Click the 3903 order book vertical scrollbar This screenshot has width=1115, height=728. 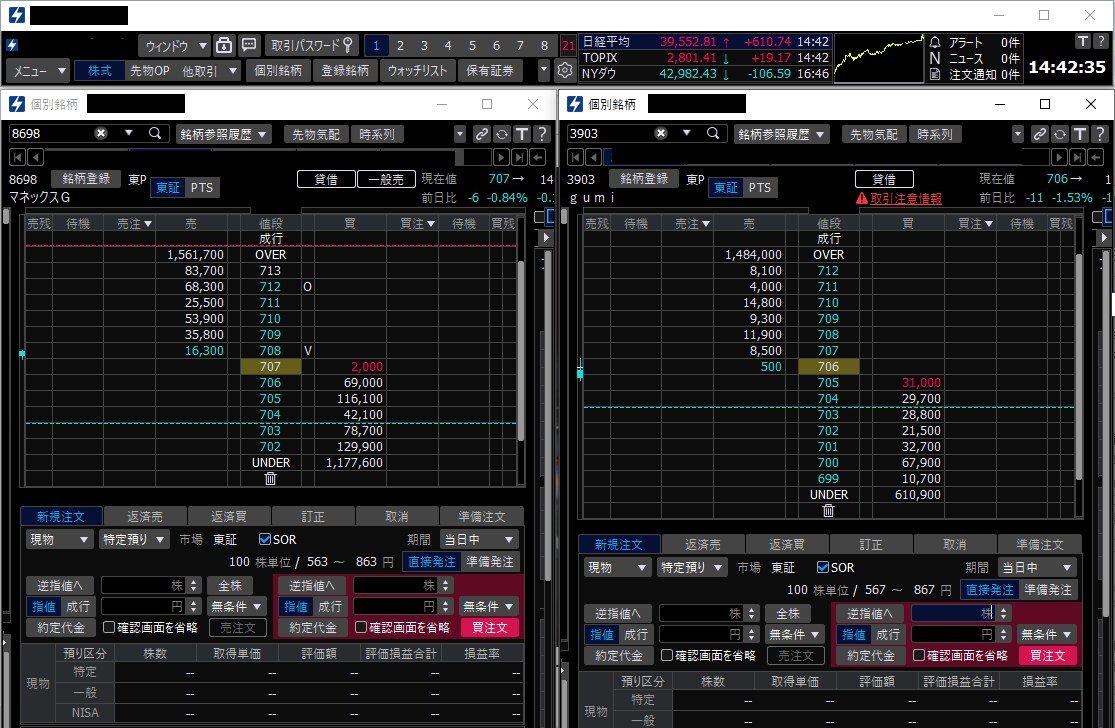point(1079,366)
